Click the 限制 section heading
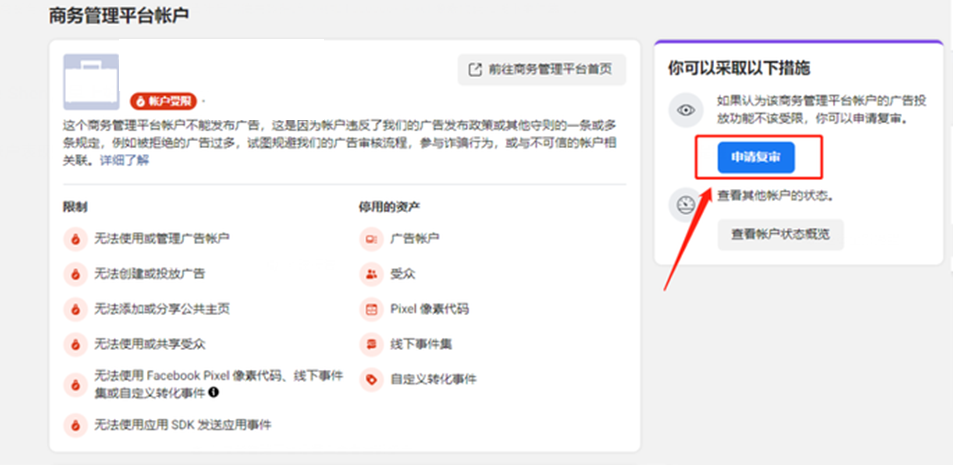This screenshot has height=465, width=953. click(75, 207)
